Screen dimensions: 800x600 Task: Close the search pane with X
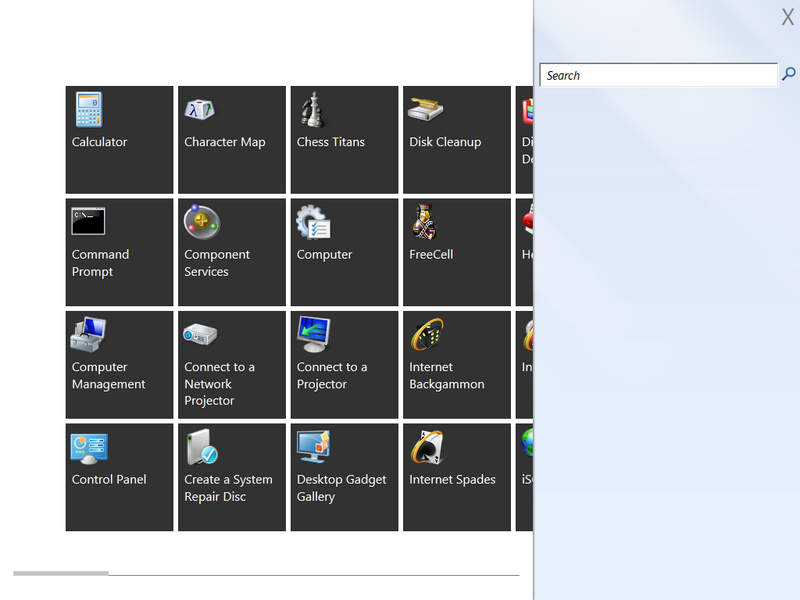coord(788,17)
